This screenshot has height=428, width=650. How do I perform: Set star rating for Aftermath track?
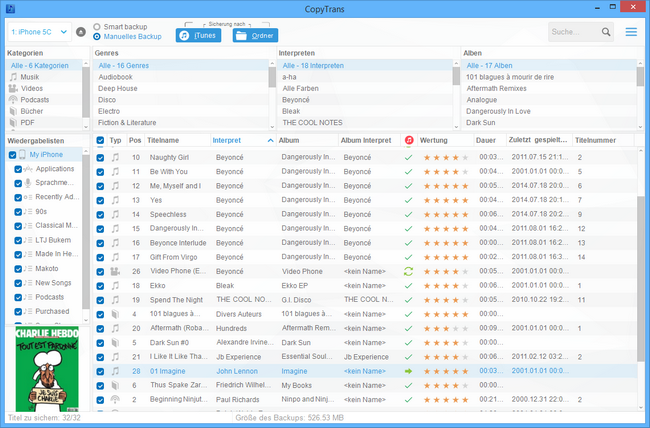click(446, 328)
